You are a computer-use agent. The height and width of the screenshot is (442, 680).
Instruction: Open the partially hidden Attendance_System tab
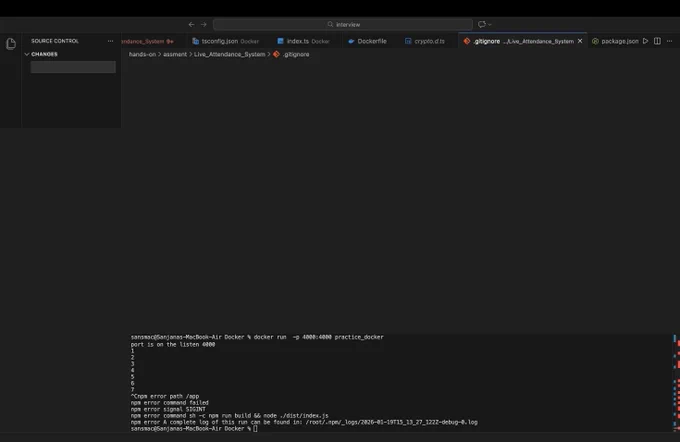pos(147,41)
